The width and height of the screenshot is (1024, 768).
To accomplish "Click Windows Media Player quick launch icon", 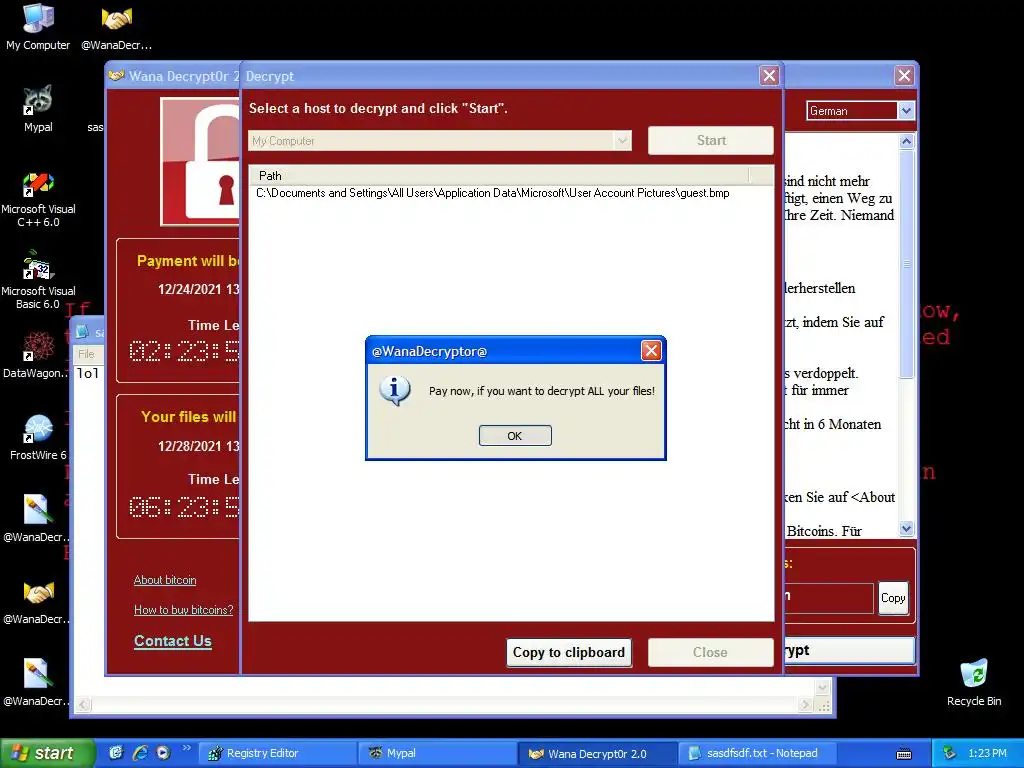I will pos(163,753).
